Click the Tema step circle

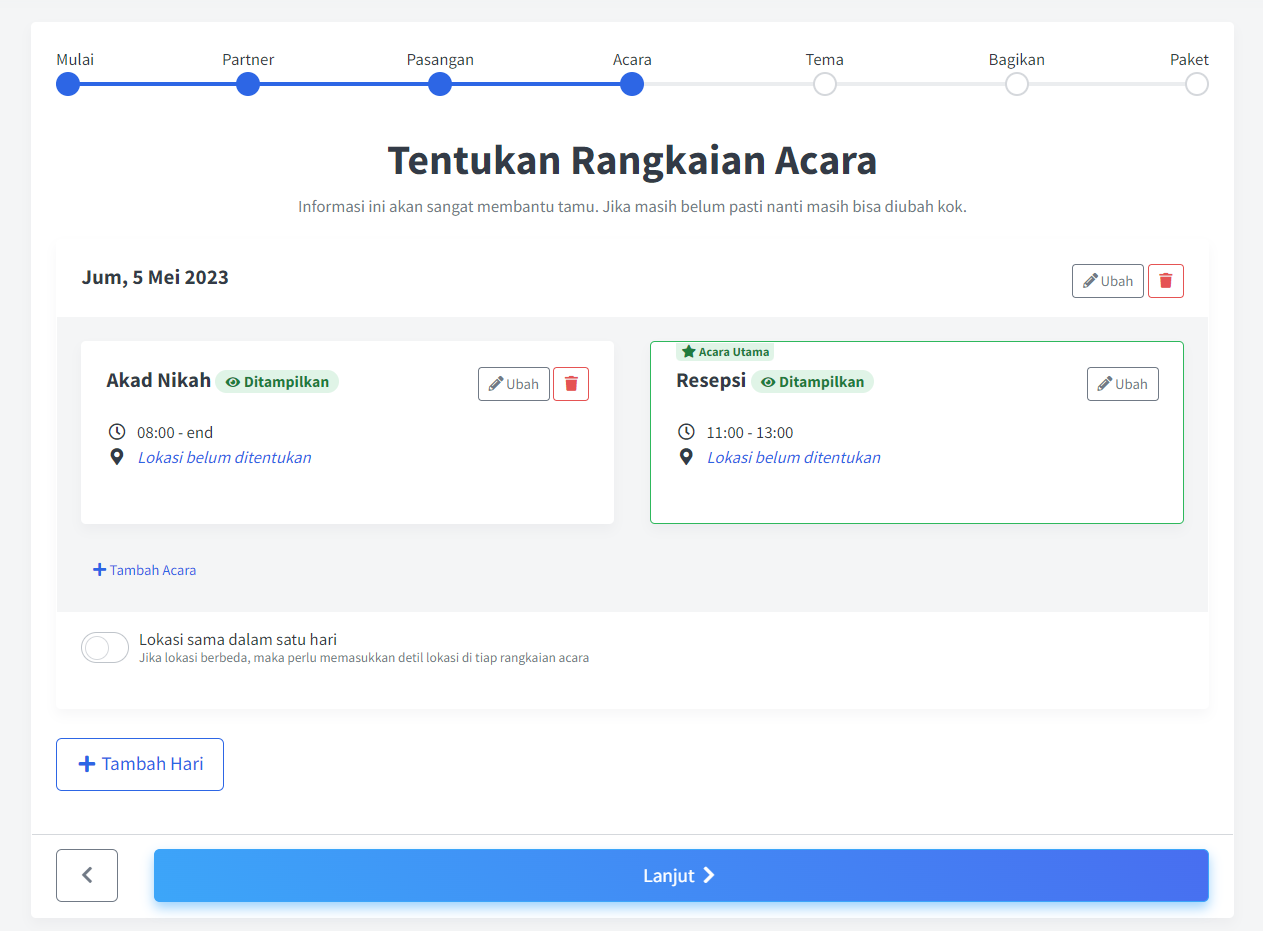[x=825, y=84]
